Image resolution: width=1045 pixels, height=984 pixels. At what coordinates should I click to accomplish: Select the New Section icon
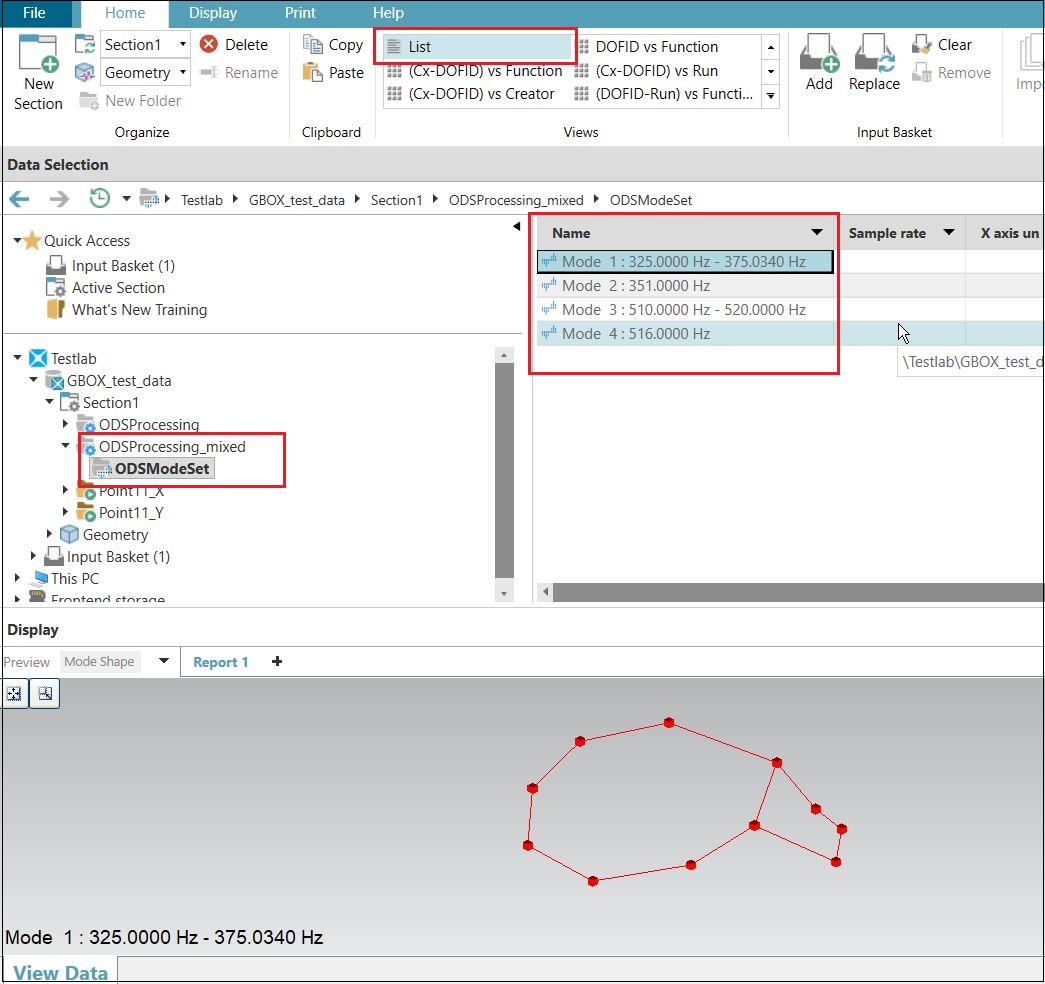pos(37,67)
